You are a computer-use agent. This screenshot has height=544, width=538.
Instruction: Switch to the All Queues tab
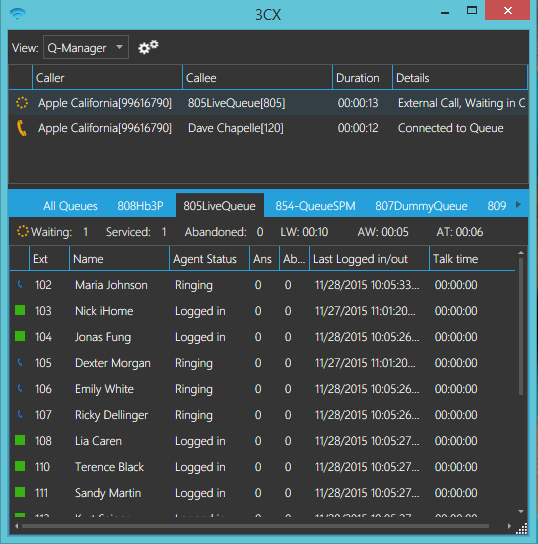70,206
